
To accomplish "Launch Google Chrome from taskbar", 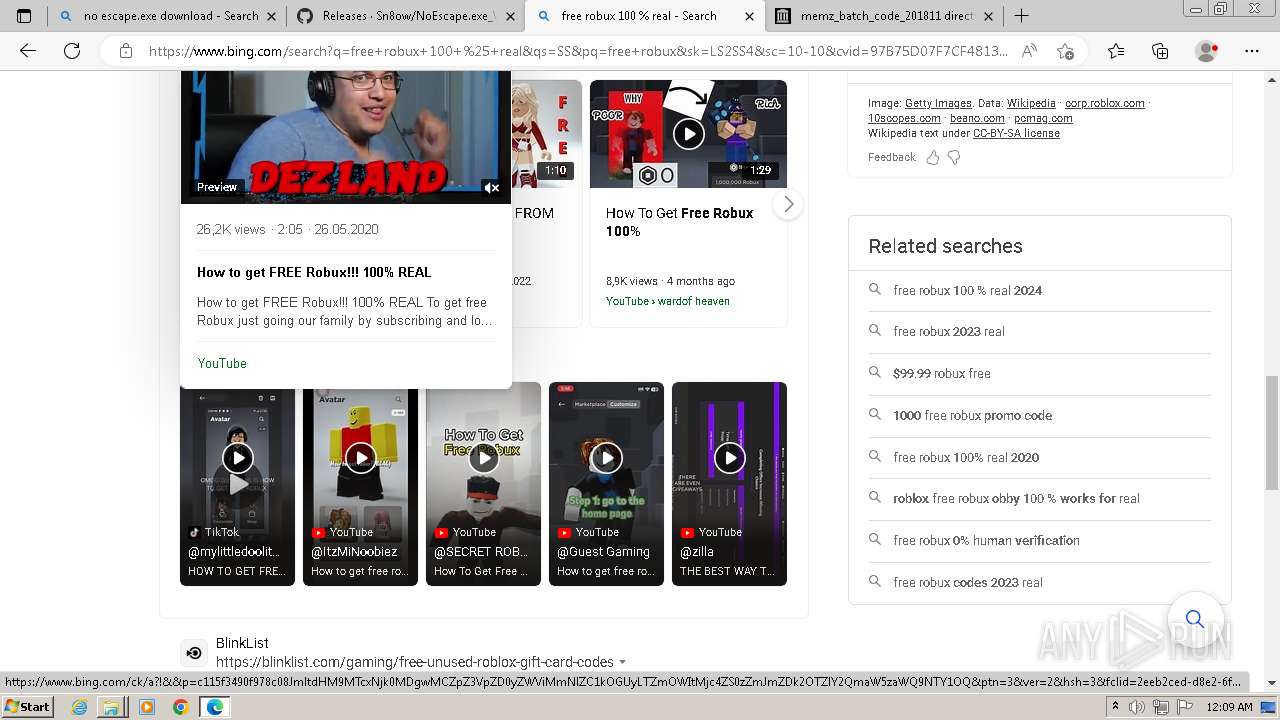I will [x=180, y=707].
